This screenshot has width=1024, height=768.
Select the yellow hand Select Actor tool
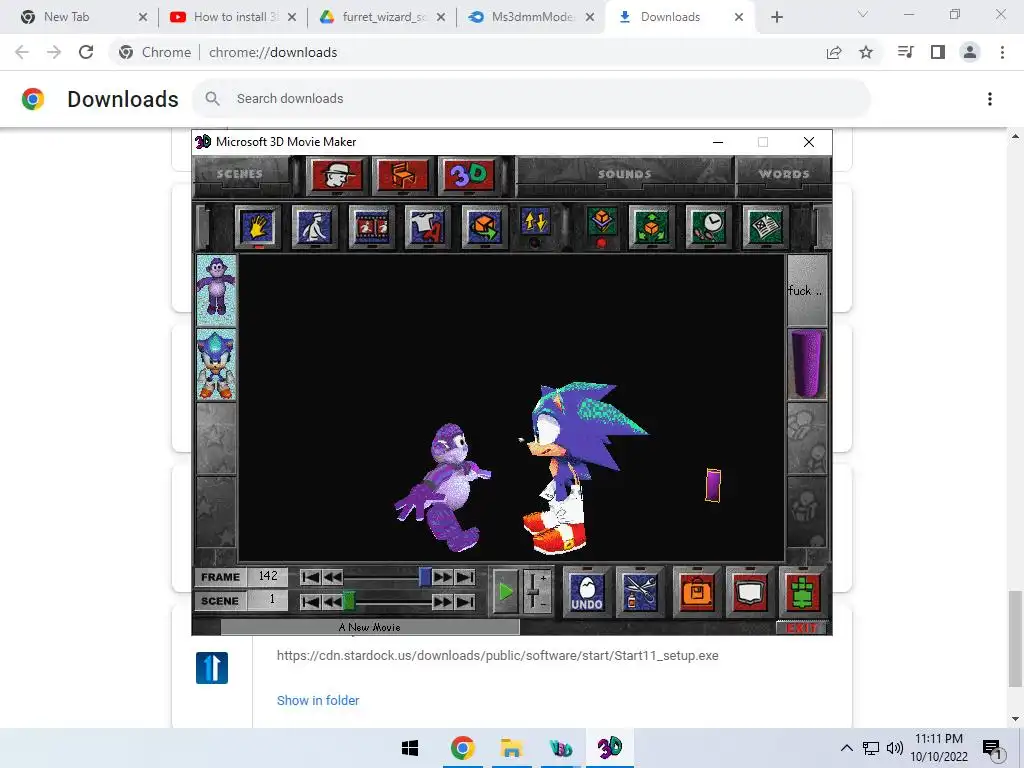point(258,227)
